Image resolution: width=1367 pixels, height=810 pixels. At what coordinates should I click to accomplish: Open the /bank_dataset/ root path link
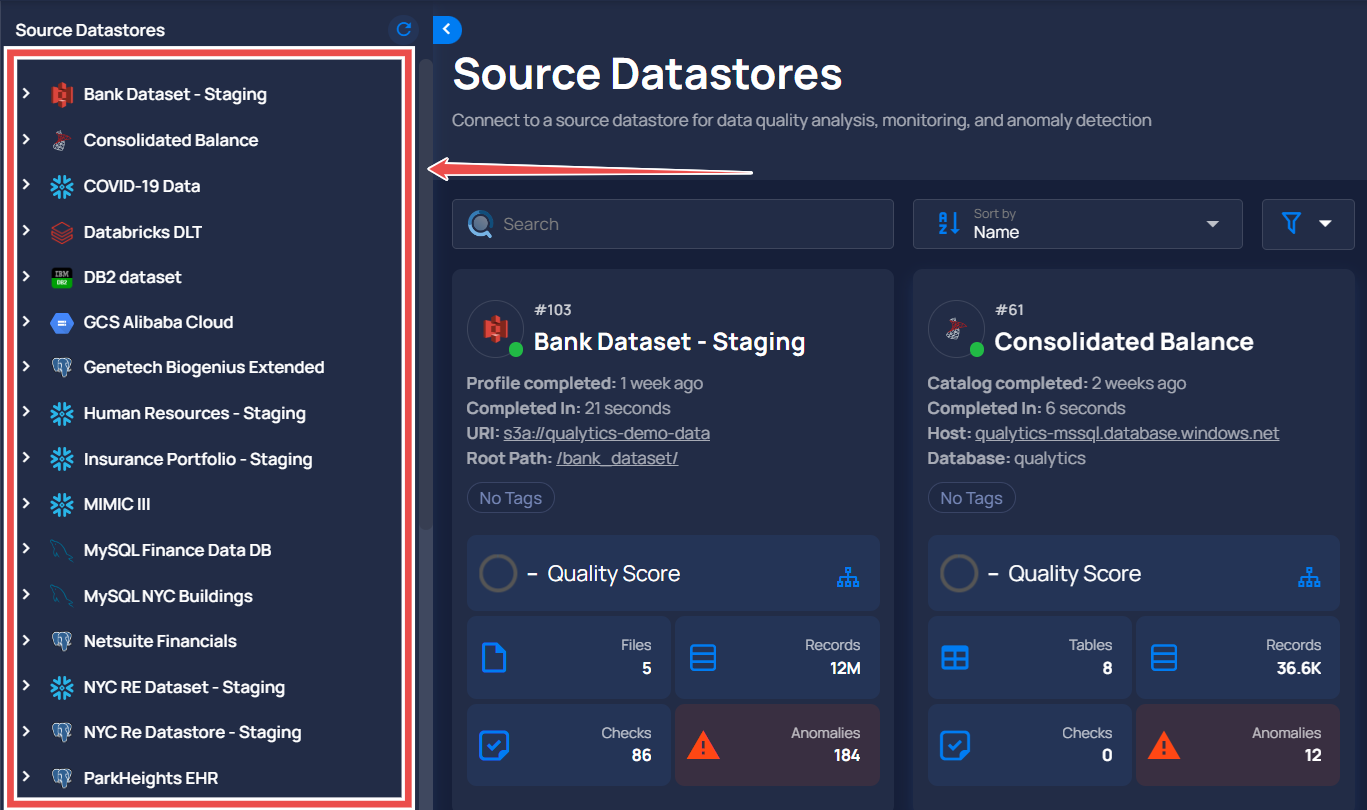tap(617, 458)
